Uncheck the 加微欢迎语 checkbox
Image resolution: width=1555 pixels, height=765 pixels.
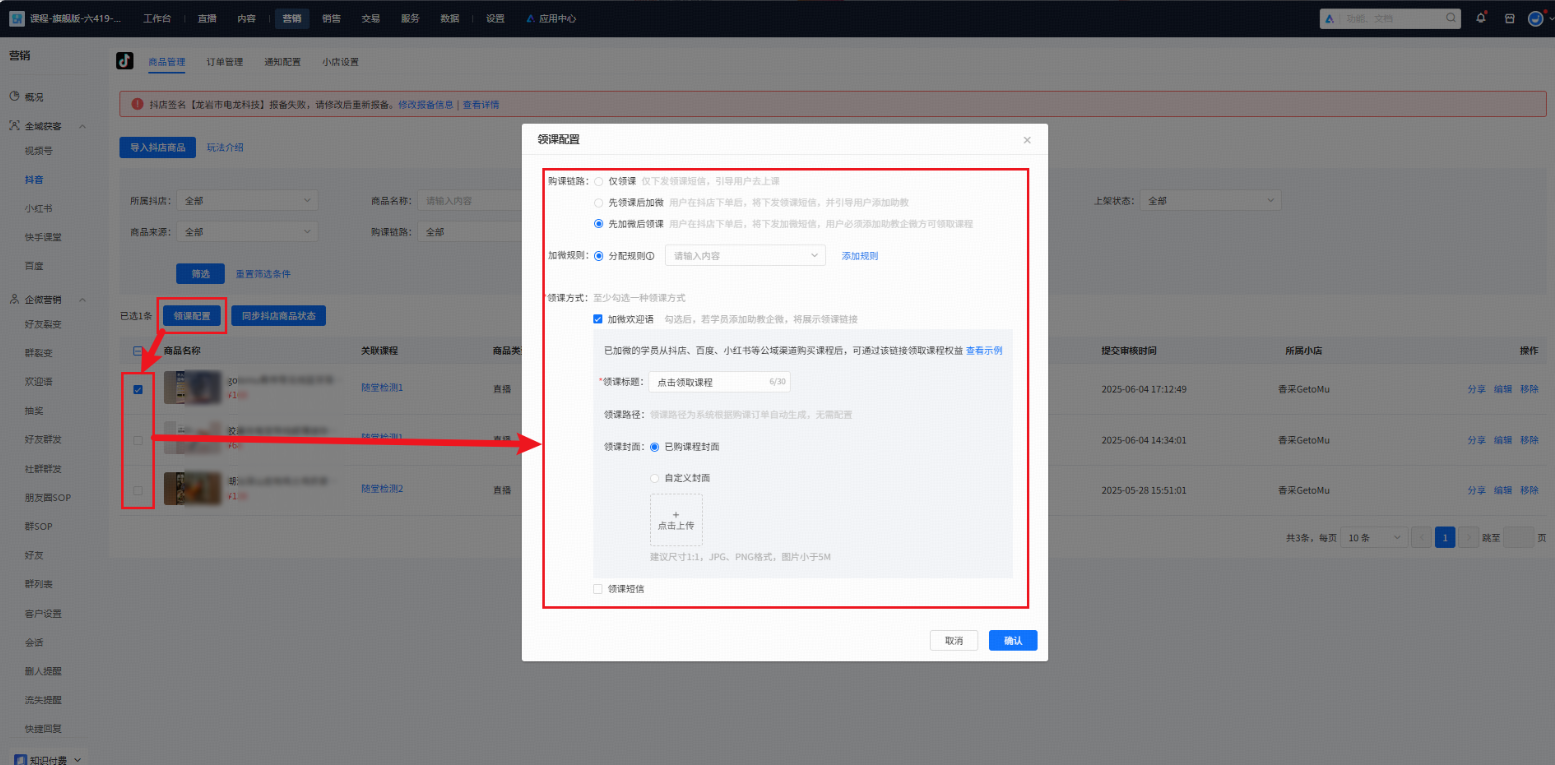(598, 318)
